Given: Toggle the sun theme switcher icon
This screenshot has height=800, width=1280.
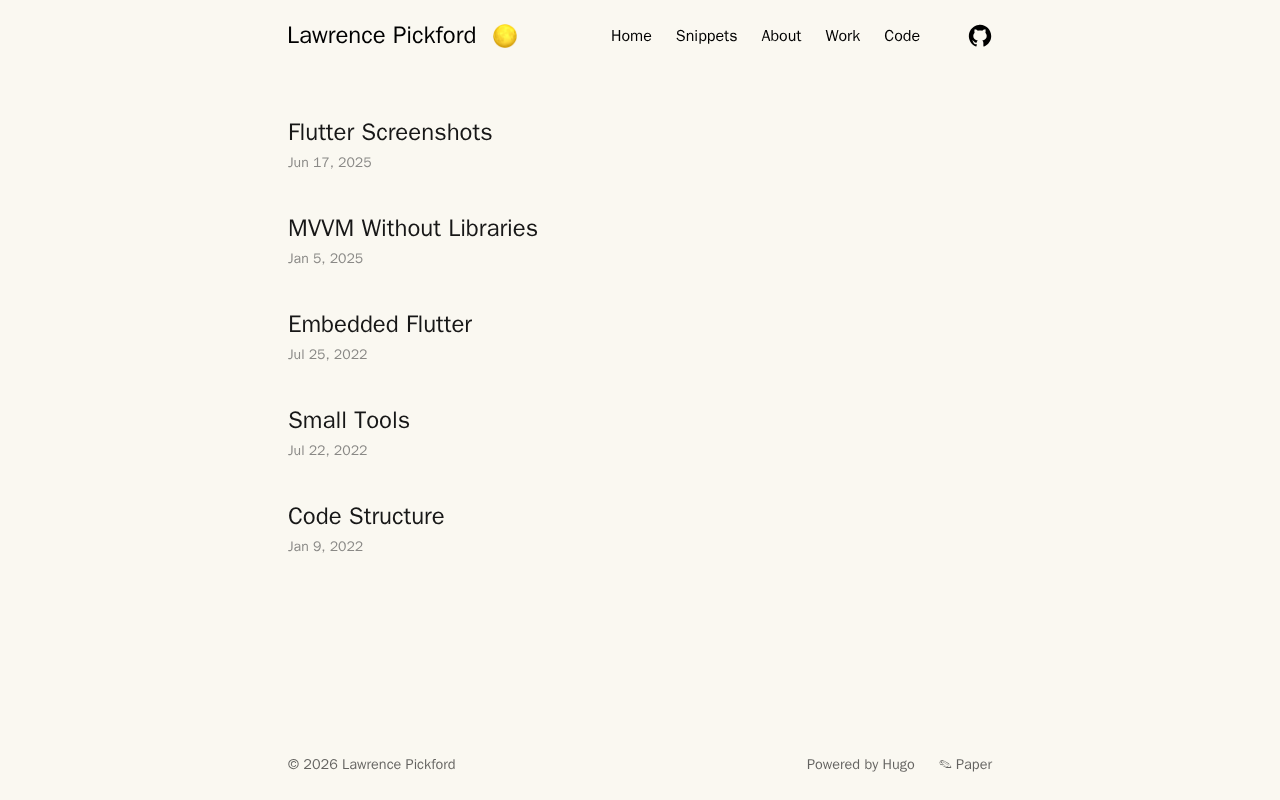Looking at the screenshot, I should (505, 36).
